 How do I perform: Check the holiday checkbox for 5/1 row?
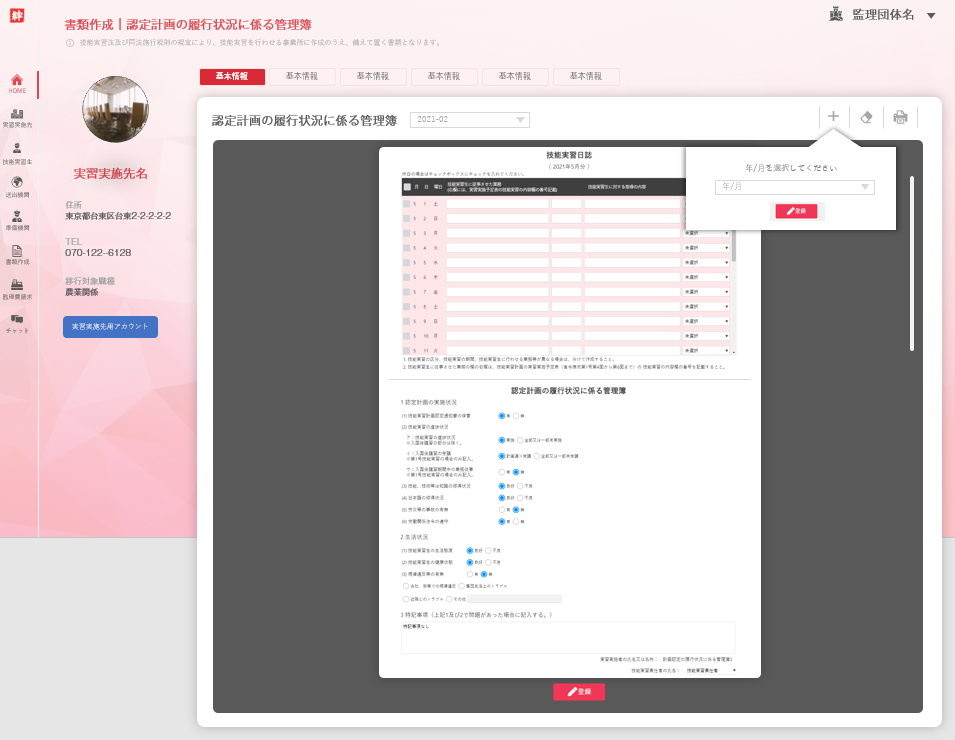click(406, 204)
